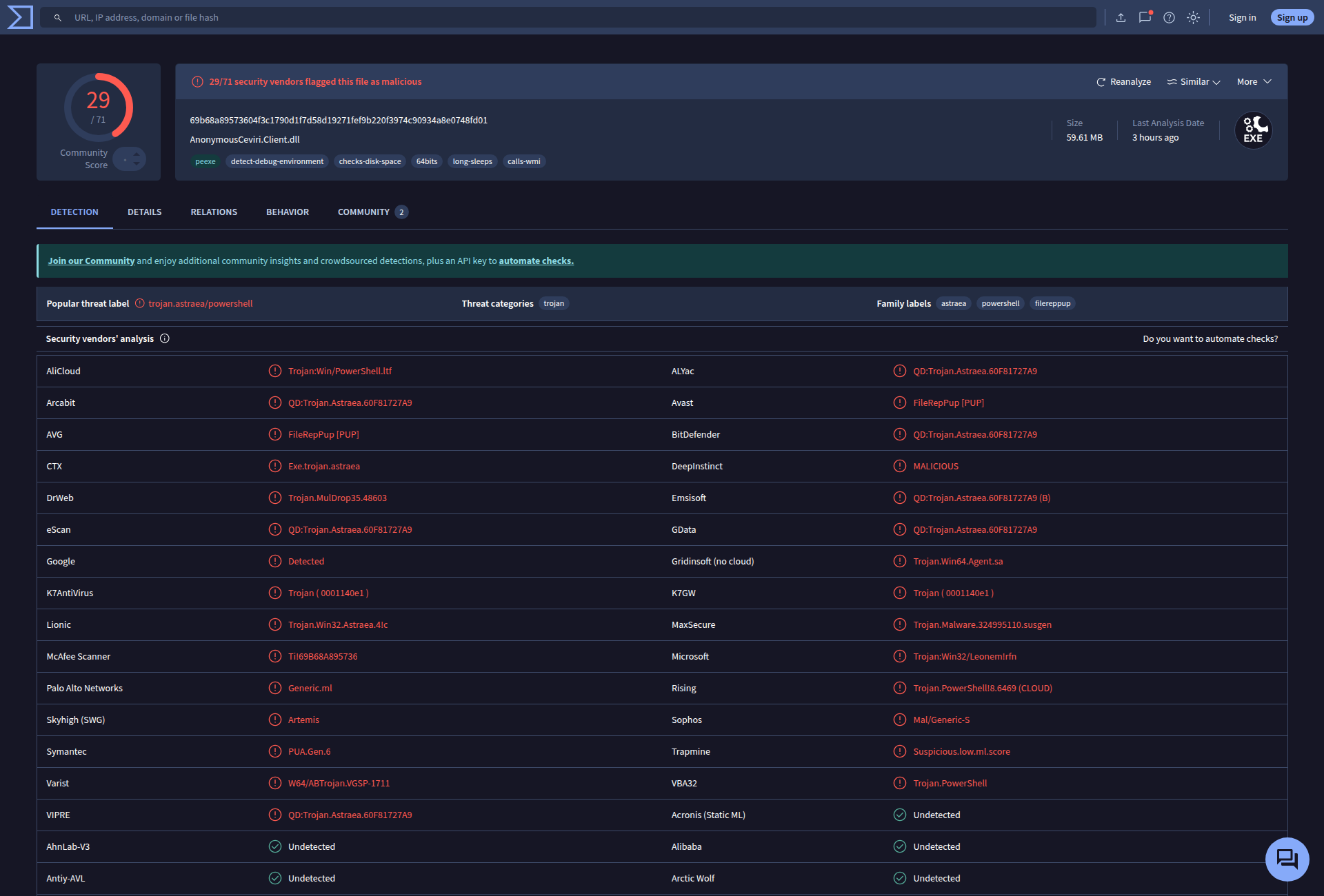The height and width of the screenshot is (896, 1324).
Task: Open the chat bubble button
Action: click(1287, 859)
